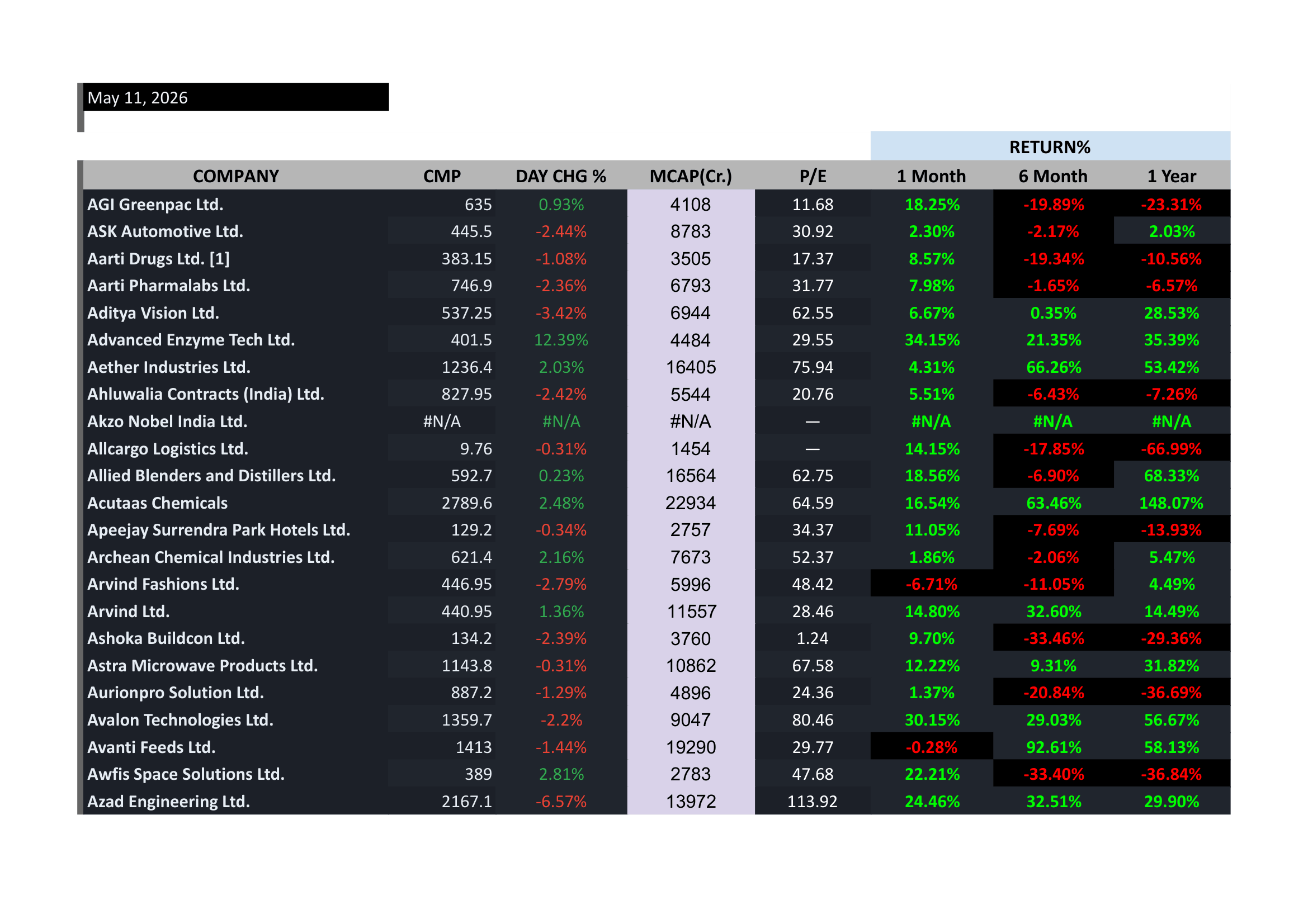Click the CMP column header
Screen dimensions: 1308x924
coord(442,176)
